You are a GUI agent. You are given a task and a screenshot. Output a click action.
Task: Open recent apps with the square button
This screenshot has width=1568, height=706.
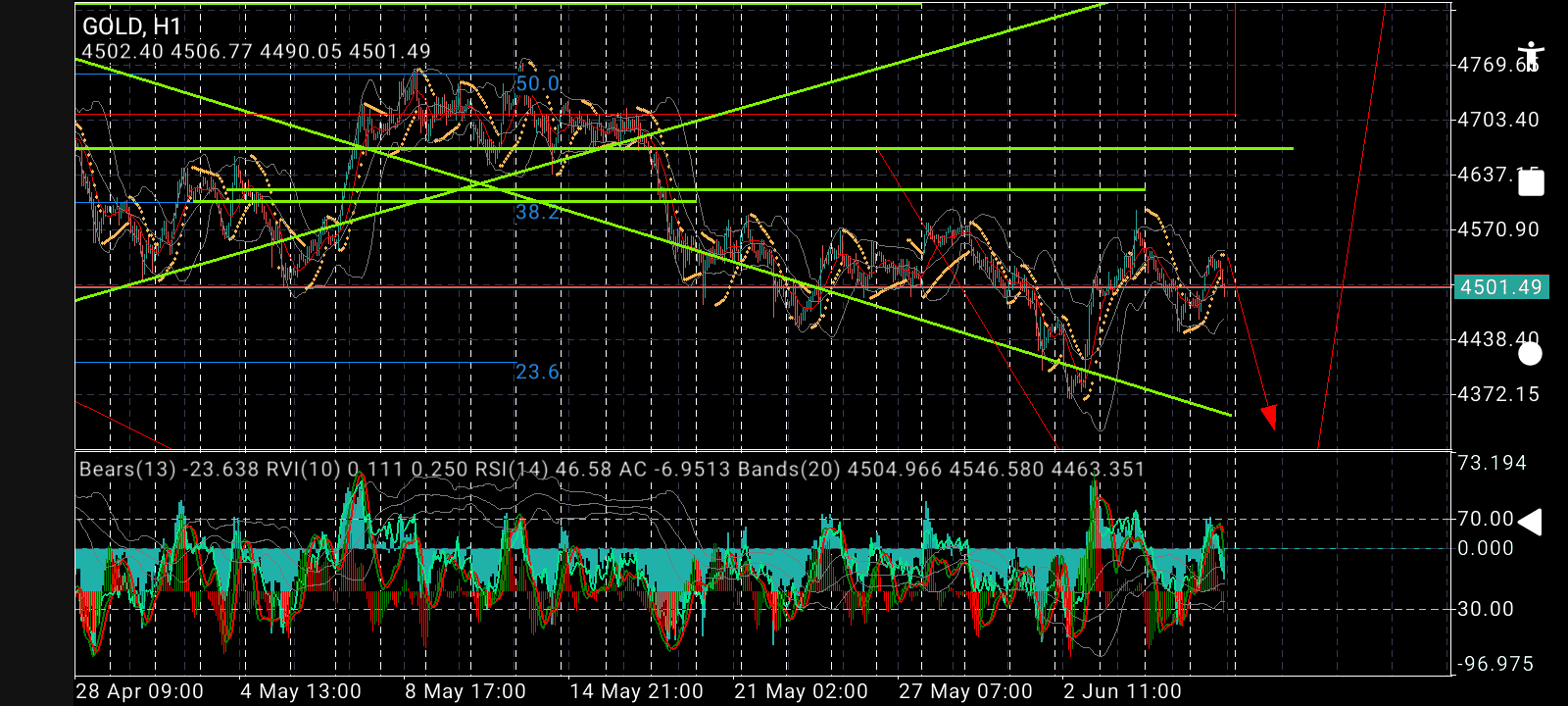coord(1531,183)
